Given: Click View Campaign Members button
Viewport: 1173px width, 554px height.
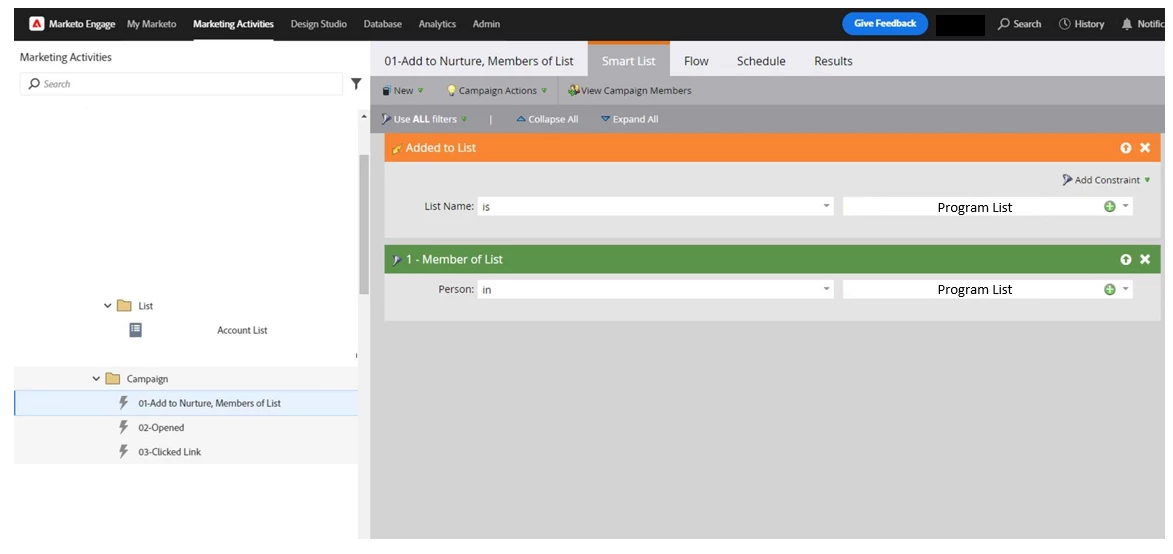Looking at the screenshot, I should (x=629, y=90).
